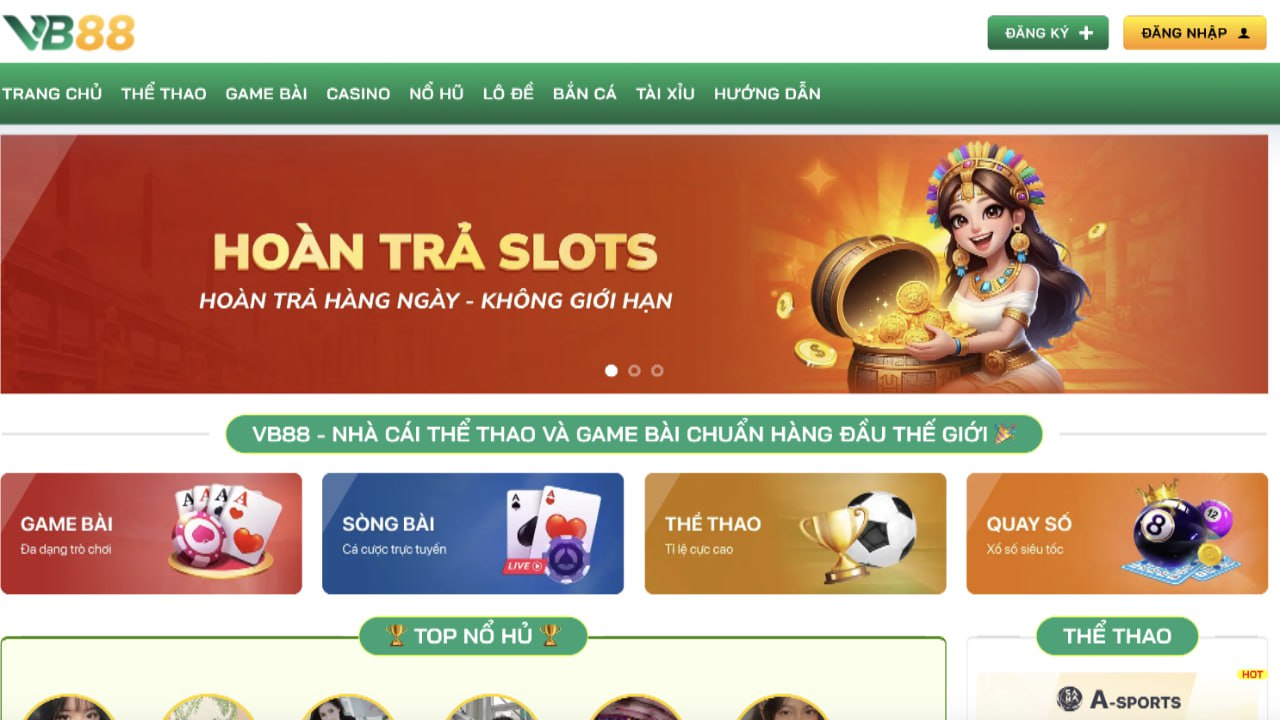The height and width of the screenshot is (720, 1280).
Task: Switch to the second banner slide dot
Action: click(634, 370)
